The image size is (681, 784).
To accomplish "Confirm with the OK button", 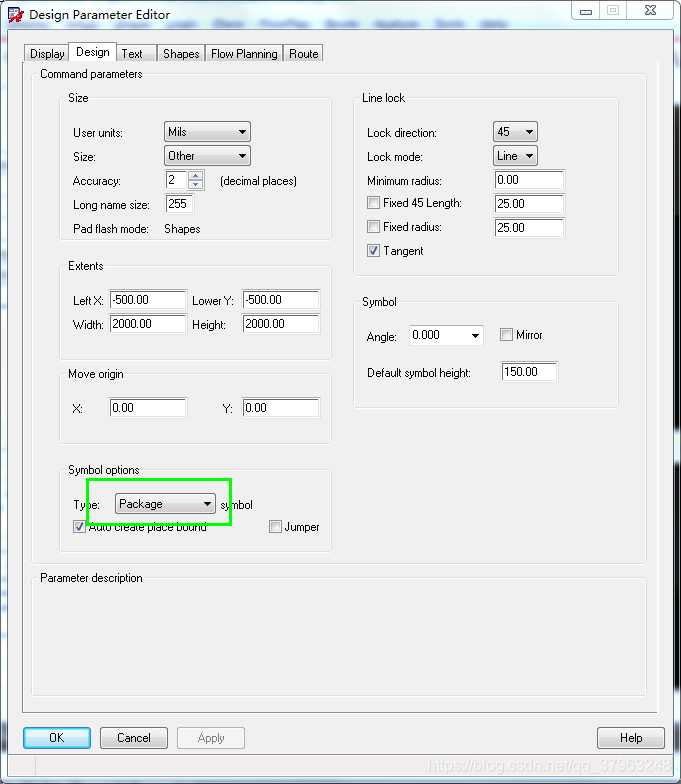I will (57, 738).
